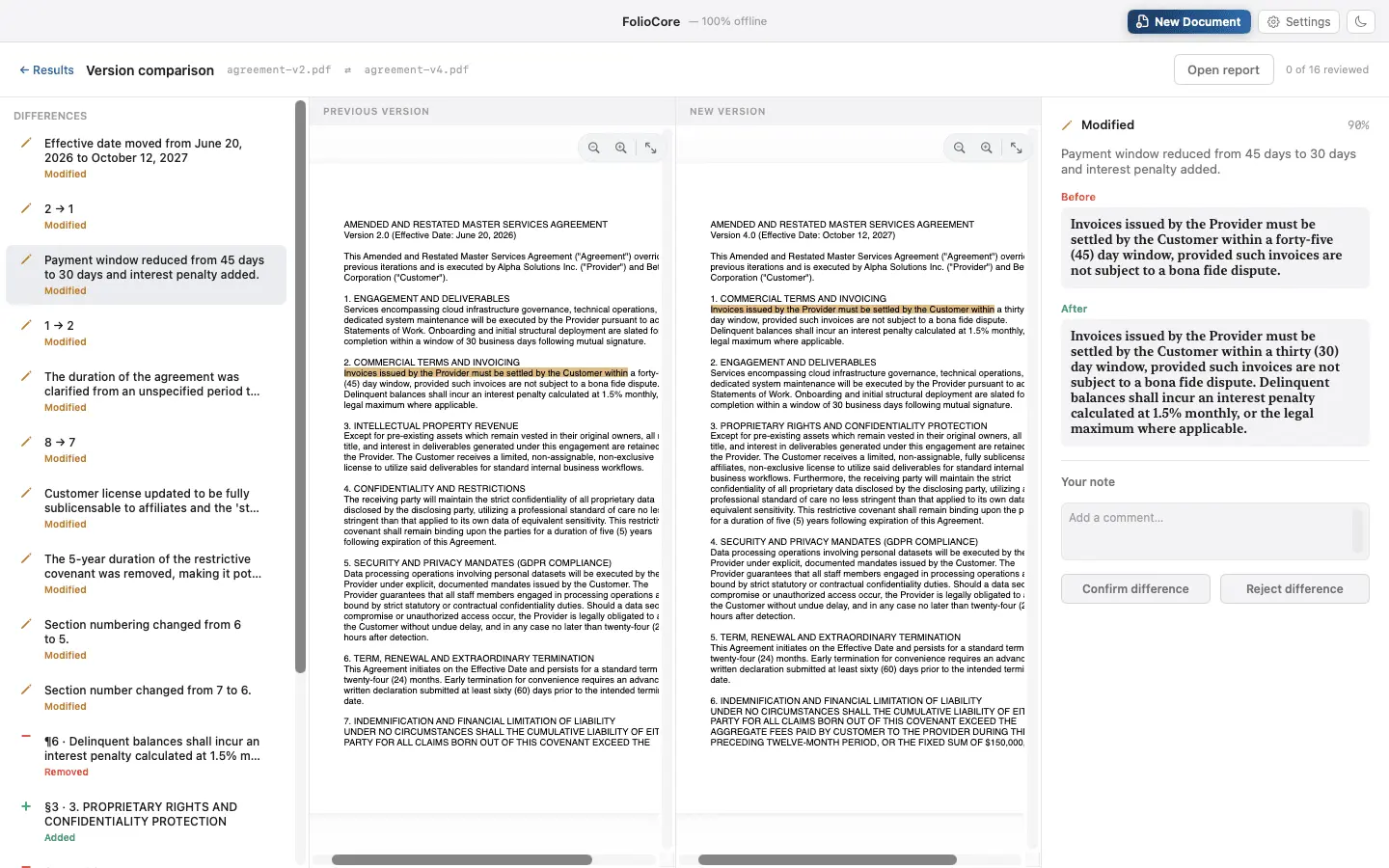Click the note field's inner scrollbar
Viewport: 1389px width, 868px height.
[1357, 530]
